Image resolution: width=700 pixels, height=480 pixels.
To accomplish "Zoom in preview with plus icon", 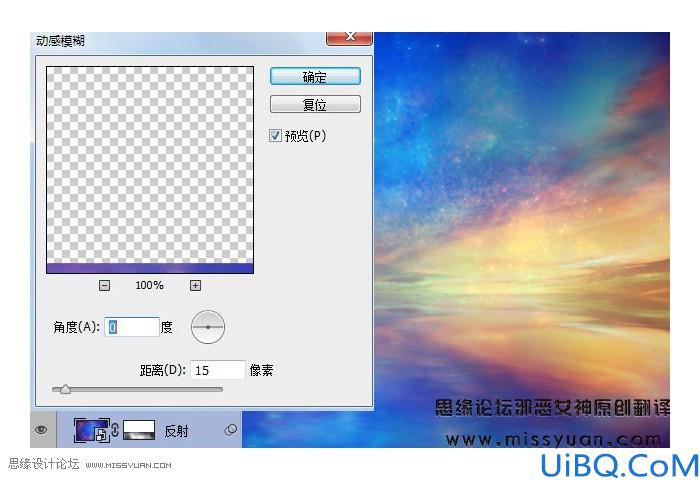I will point(196,285).
